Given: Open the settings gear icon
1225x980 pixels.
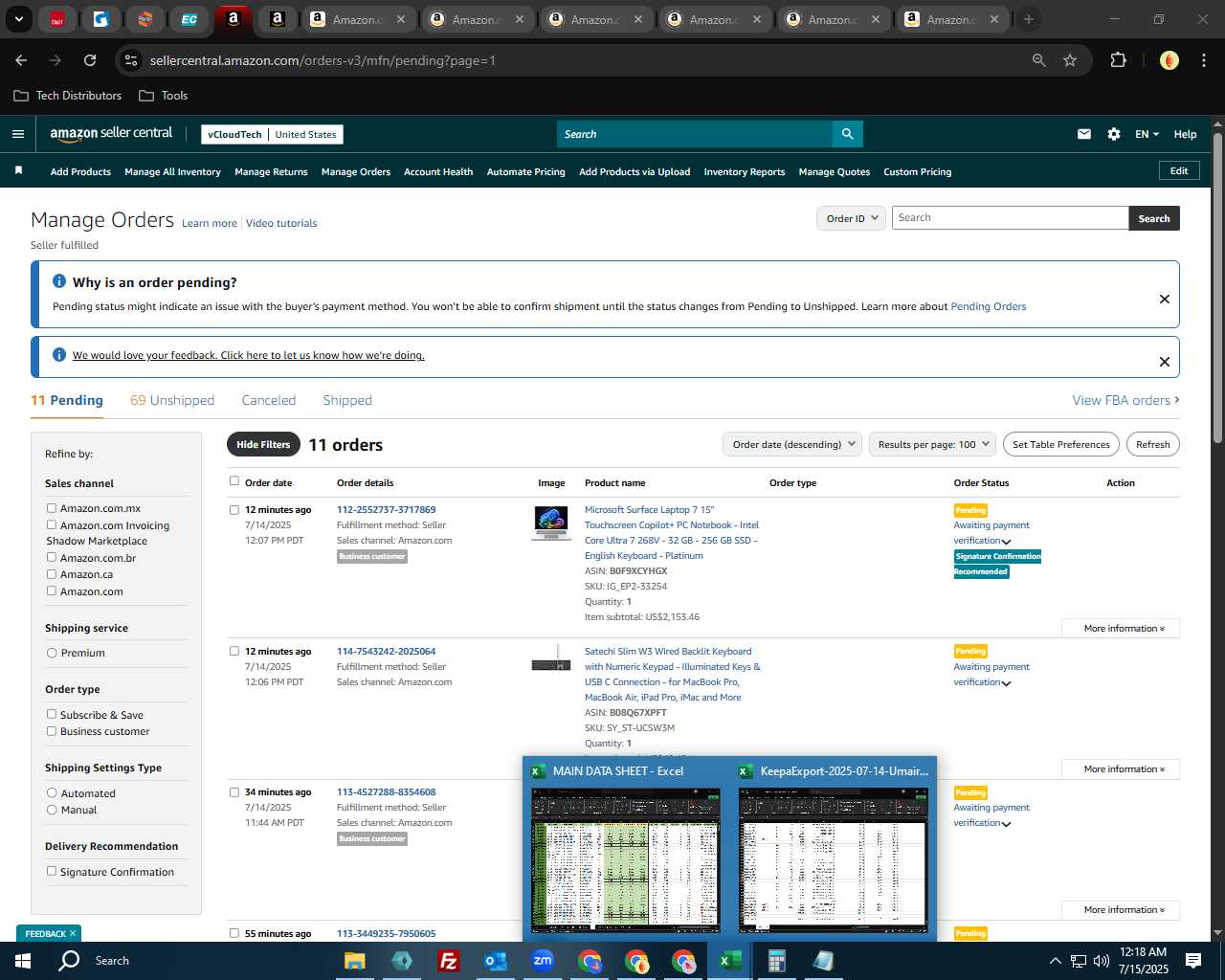Looking at the screenshot, I should (1114, 134).
